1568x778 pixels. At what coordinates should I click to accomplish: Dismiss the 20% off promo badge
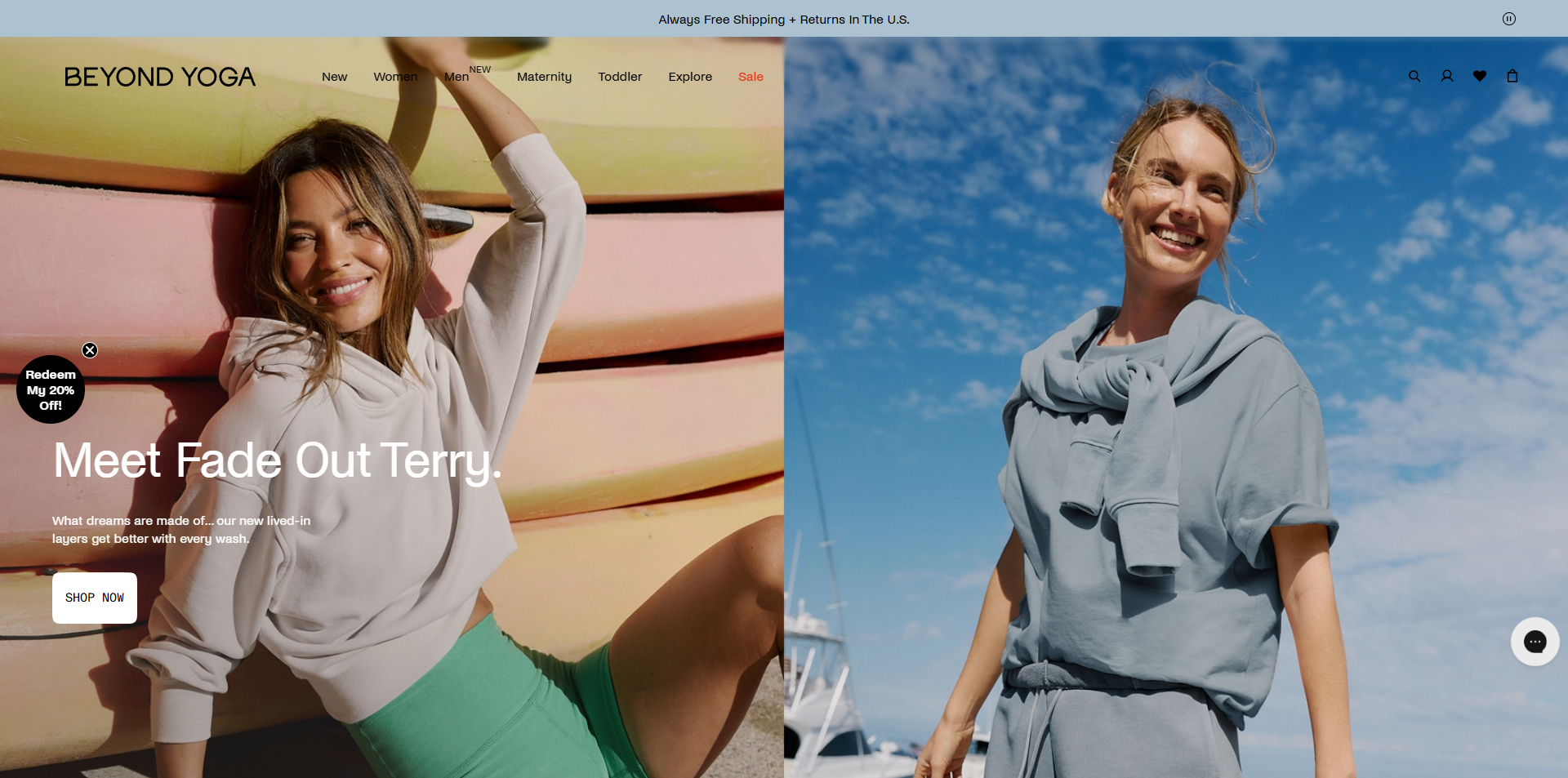[x=90, y=350]
